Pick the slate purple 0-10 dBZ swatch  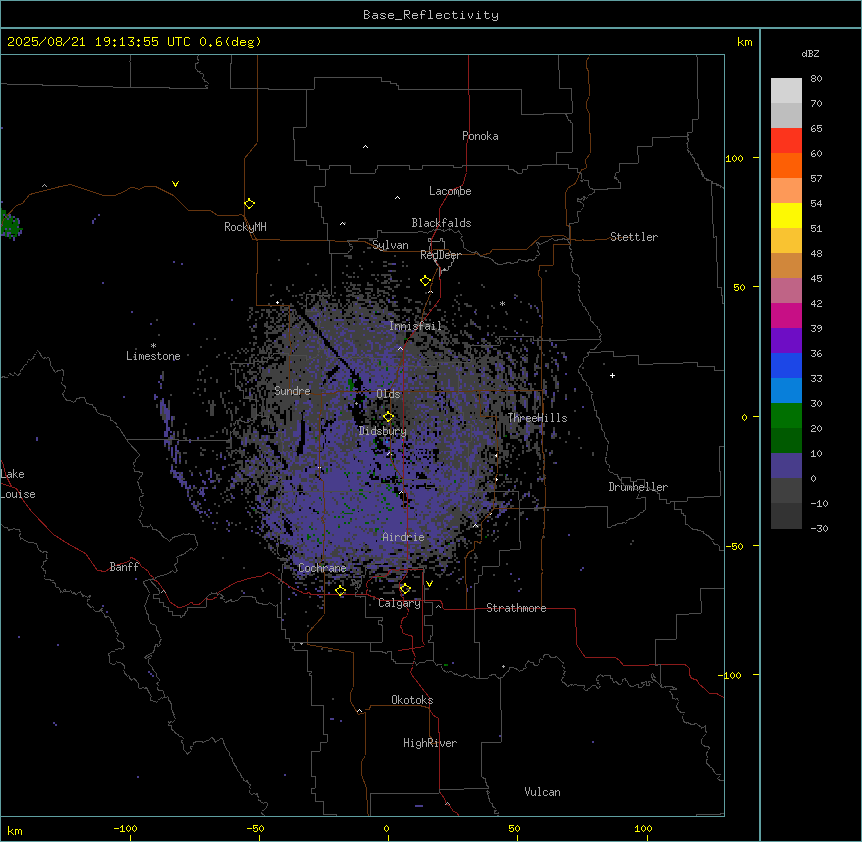[x=786, y=466]
